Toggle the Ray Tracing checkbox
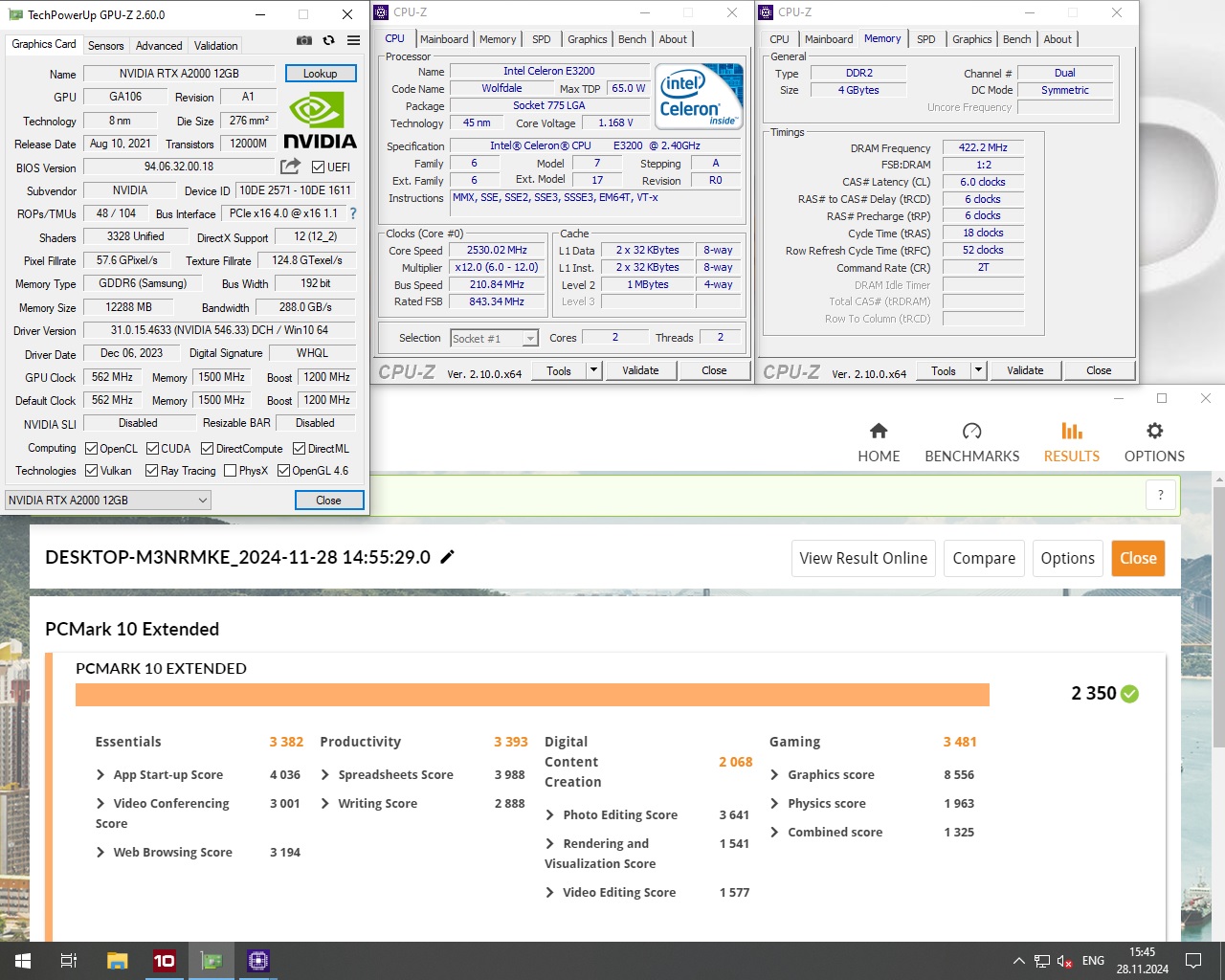The image size is (1225, 980). (x=151, y=470)
